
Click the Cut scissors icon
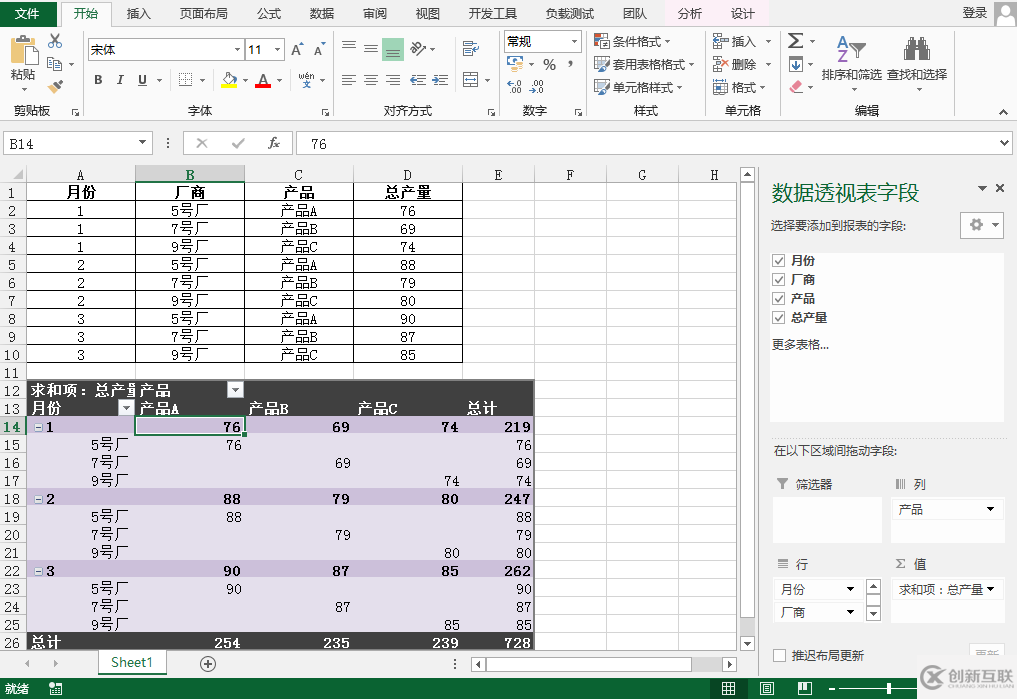pos(55,41)
